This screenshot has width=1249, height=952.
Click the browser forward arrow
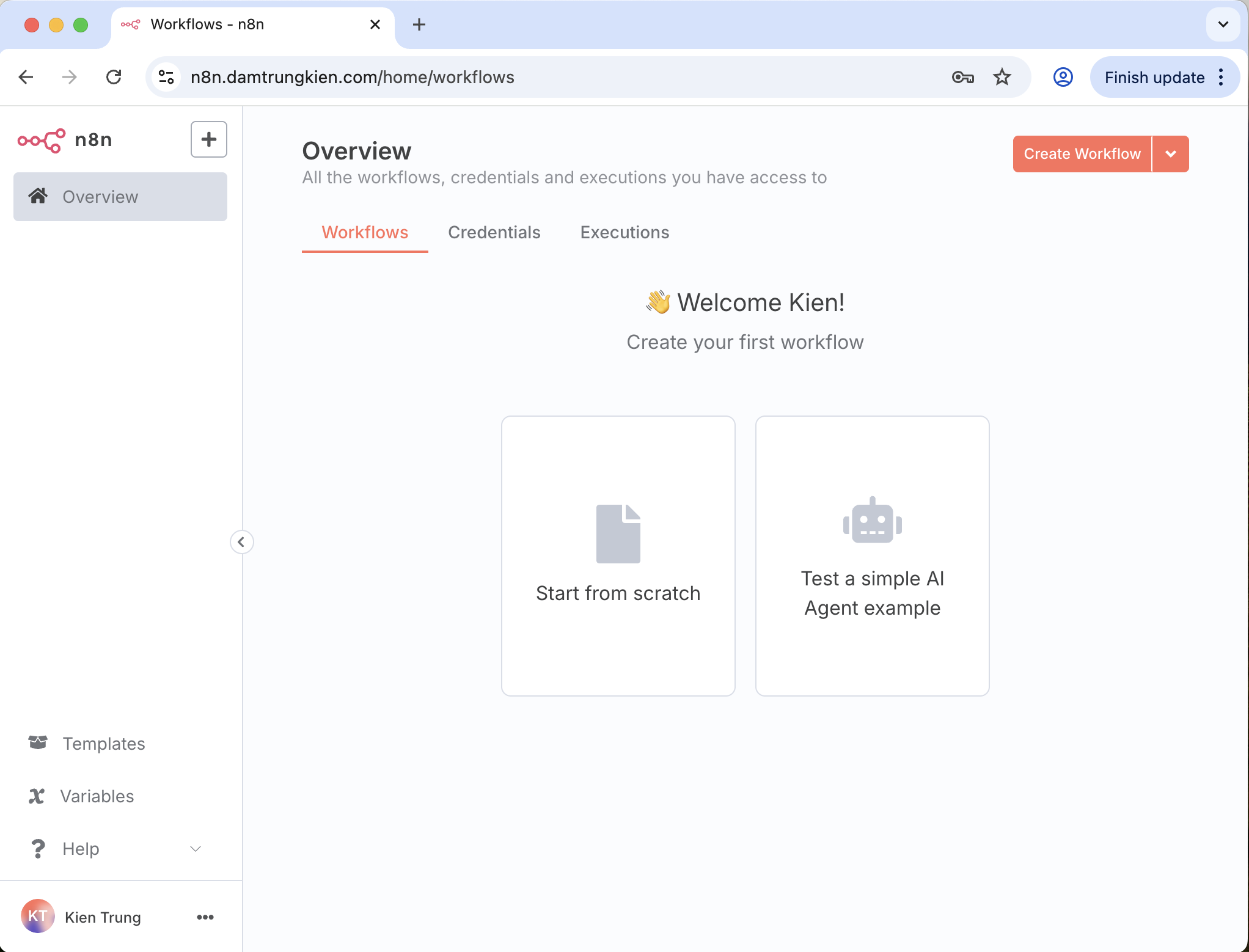70,77
